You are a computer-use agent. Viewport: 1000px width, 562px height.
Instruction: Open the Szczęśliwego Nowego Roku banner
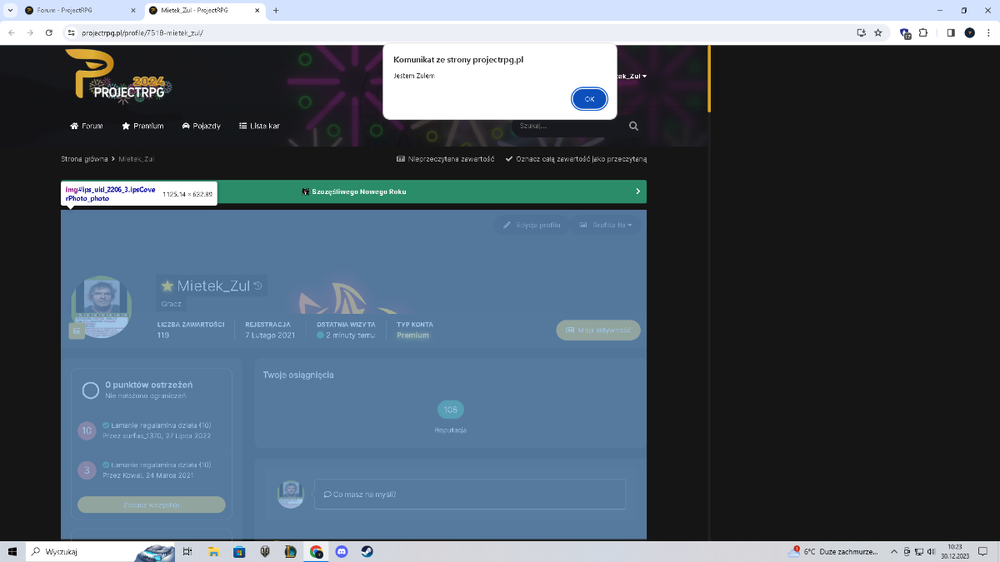(358, 191)
